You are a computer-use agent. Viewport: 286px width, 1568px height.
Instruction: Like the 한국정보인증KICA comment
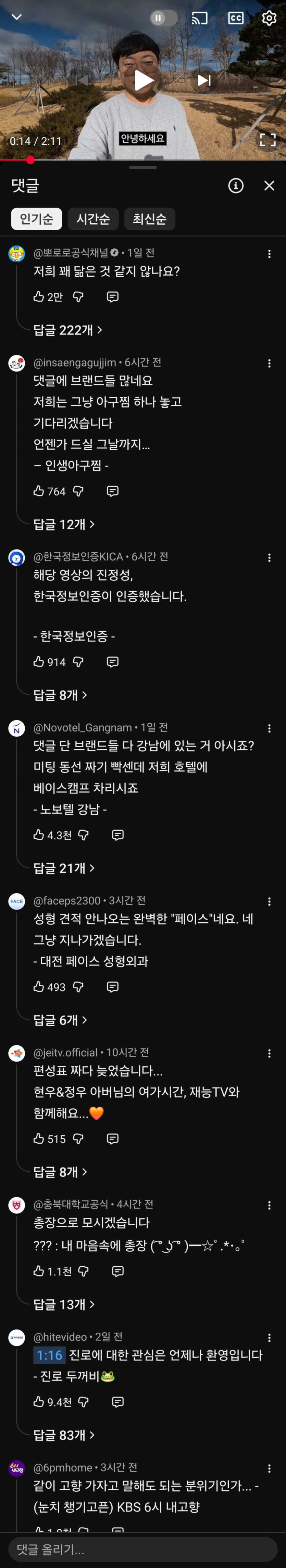[x=39, y=662]
